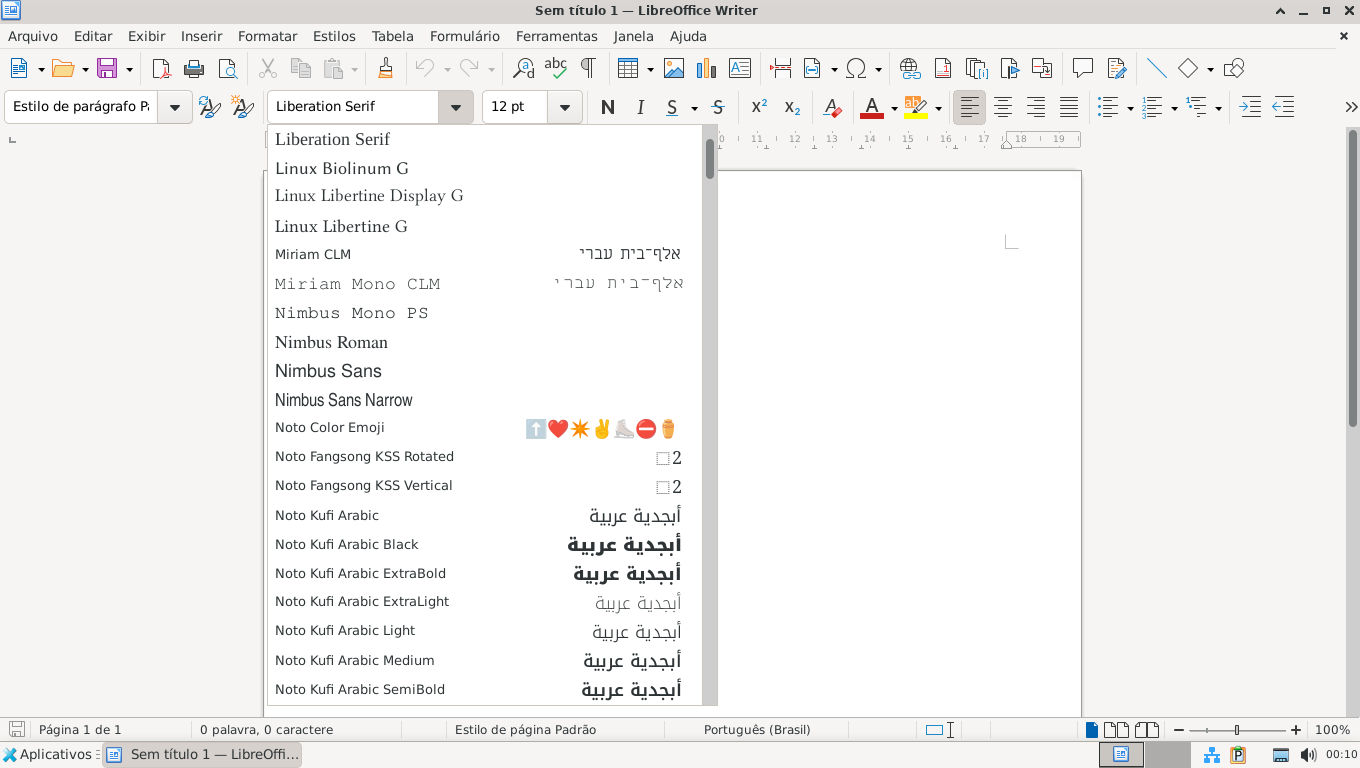
Task: Insert a chart using toolbar icon
Action: tap(706, 69)
